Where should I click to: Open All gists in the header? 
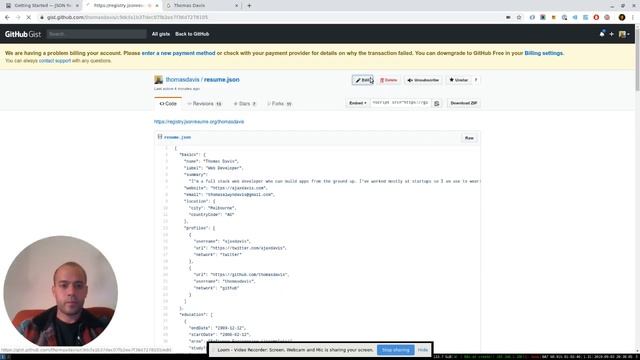point(161,34)
